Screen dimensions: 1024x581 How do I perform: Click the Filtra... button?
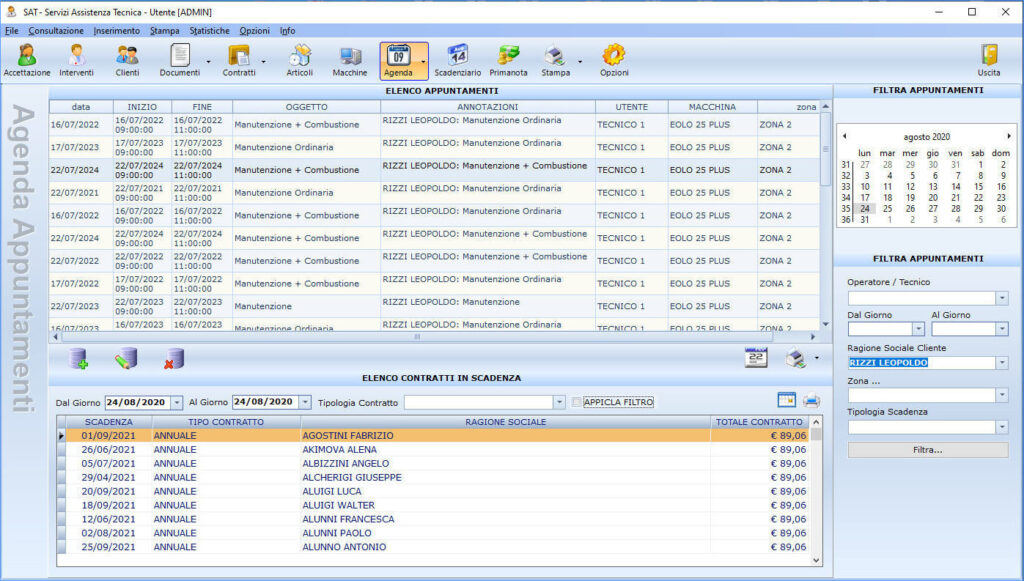tap(927, 450)
